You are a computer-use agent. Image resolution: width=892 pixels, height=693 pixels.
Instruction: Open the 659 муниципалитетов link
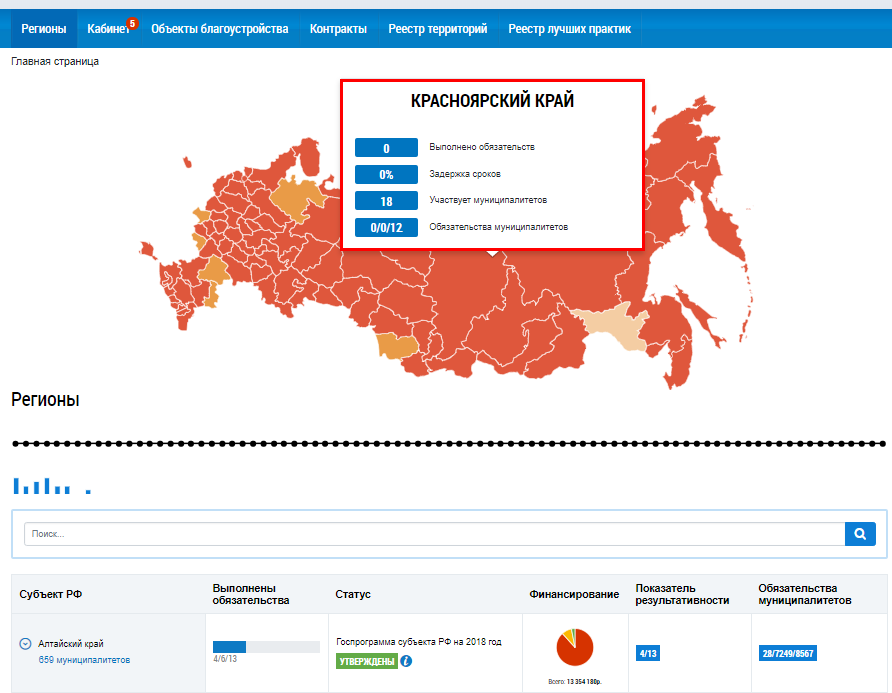coord(84,660)
